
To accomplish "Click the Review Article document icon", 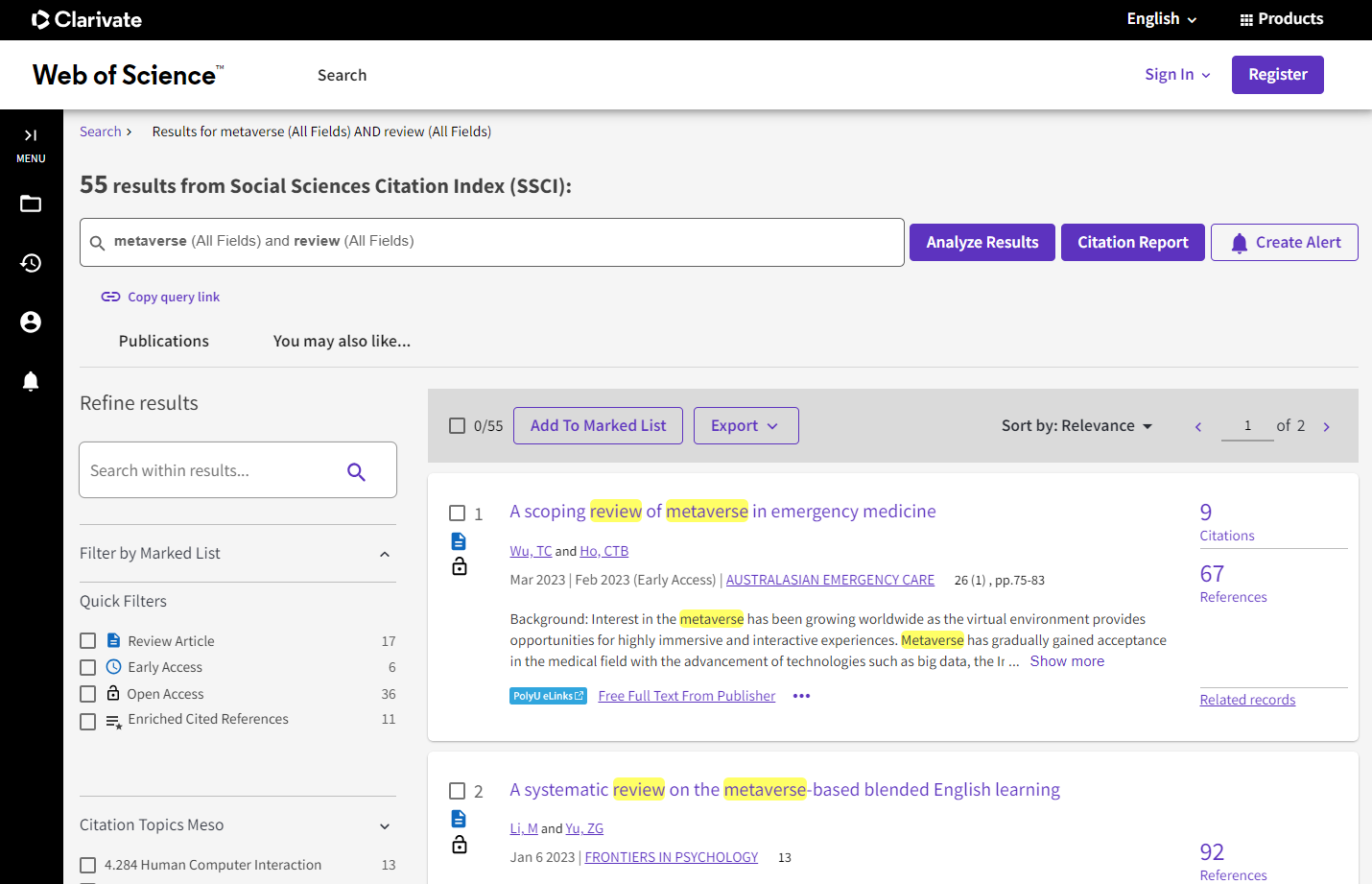I will tap(113, 640).
